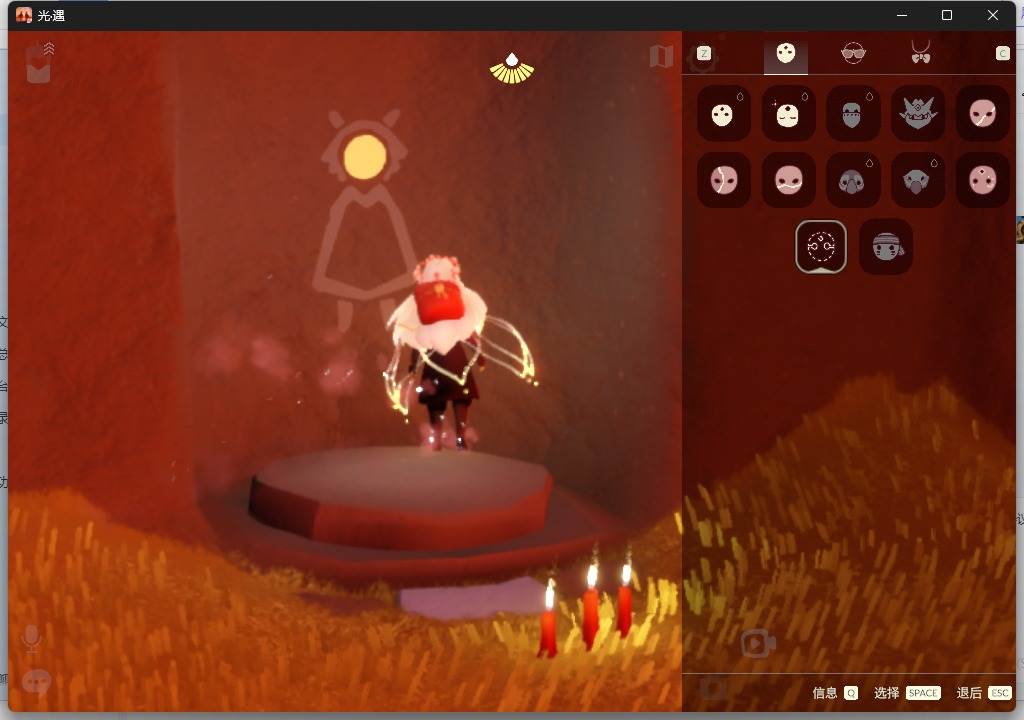Select the highlighted dotted-outline swirl mask
The height and width of the screenshot is (720, 1024).
[x=821, y=246]
